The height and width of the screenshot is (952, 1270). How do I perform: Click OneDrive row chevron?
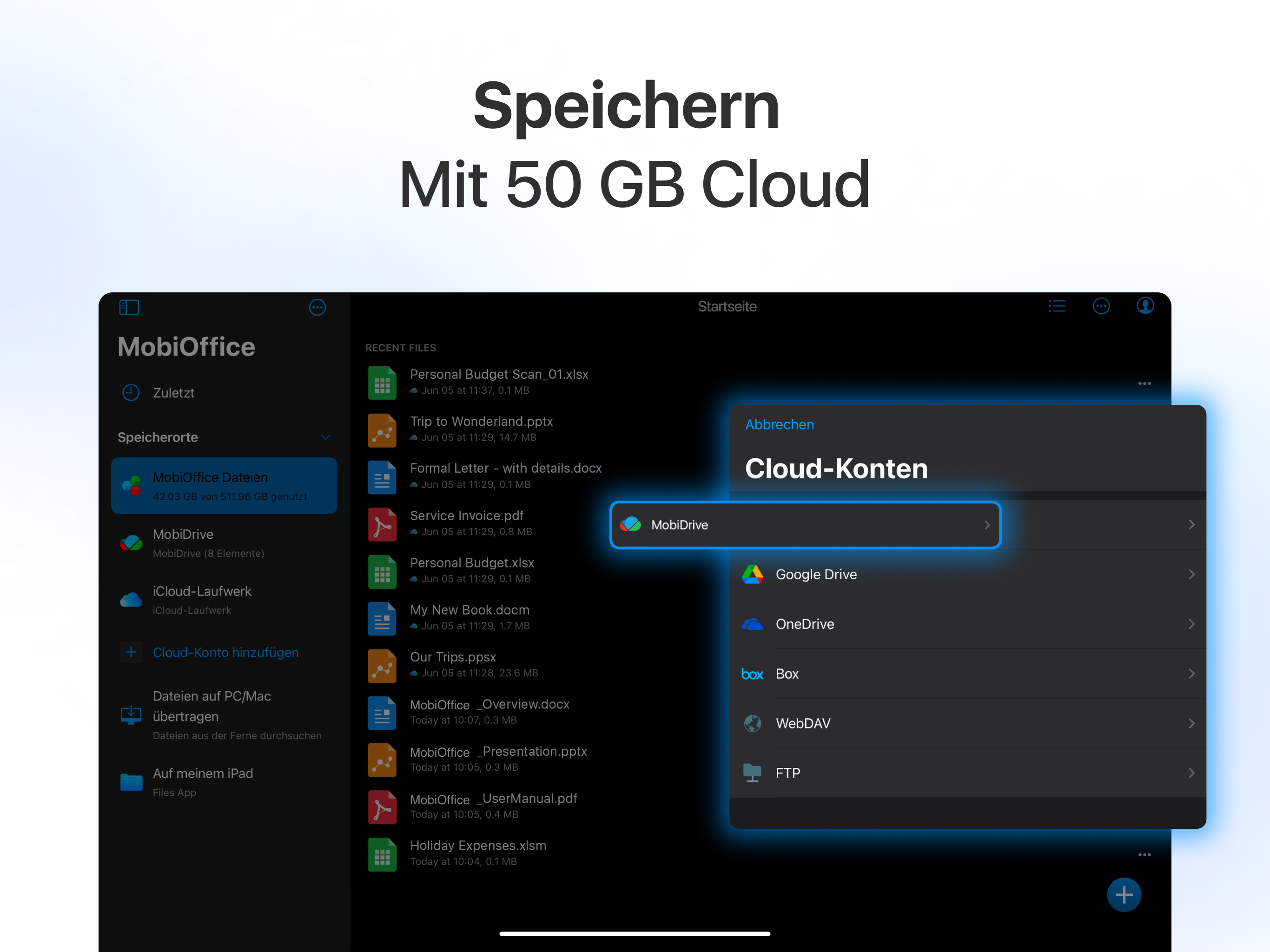1191,624
